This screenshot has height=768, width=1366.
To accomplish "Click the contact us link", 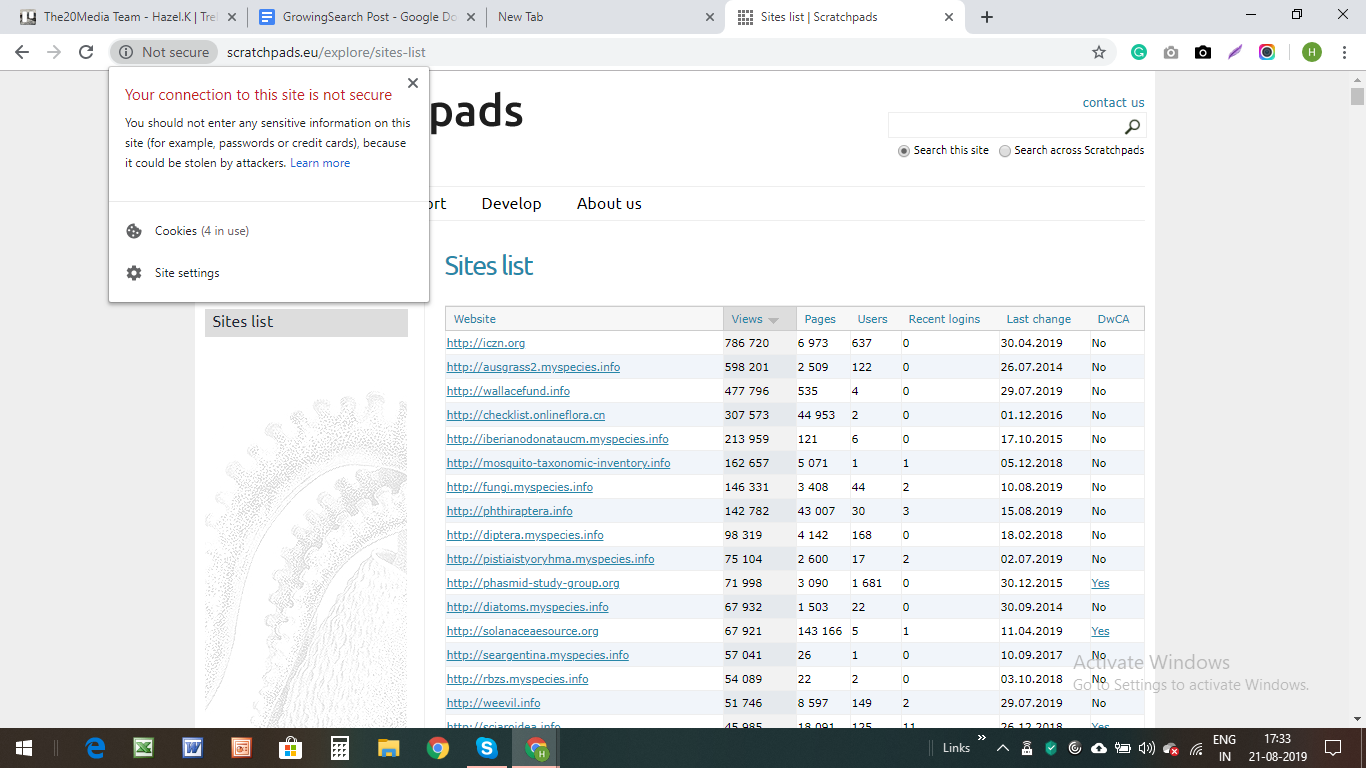I will [1113, 102].
